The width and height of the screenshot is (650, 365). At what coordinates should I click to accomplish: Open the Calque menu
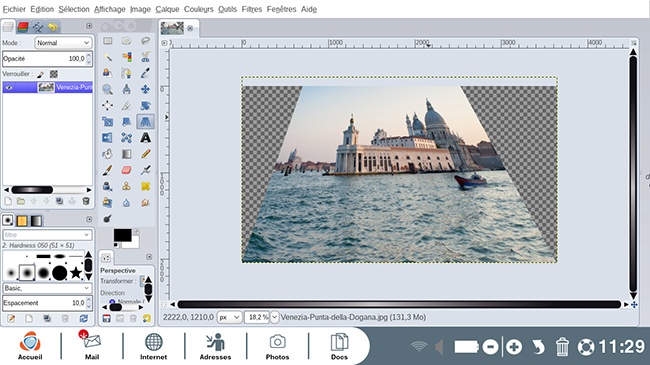click(x=167, y=9)
